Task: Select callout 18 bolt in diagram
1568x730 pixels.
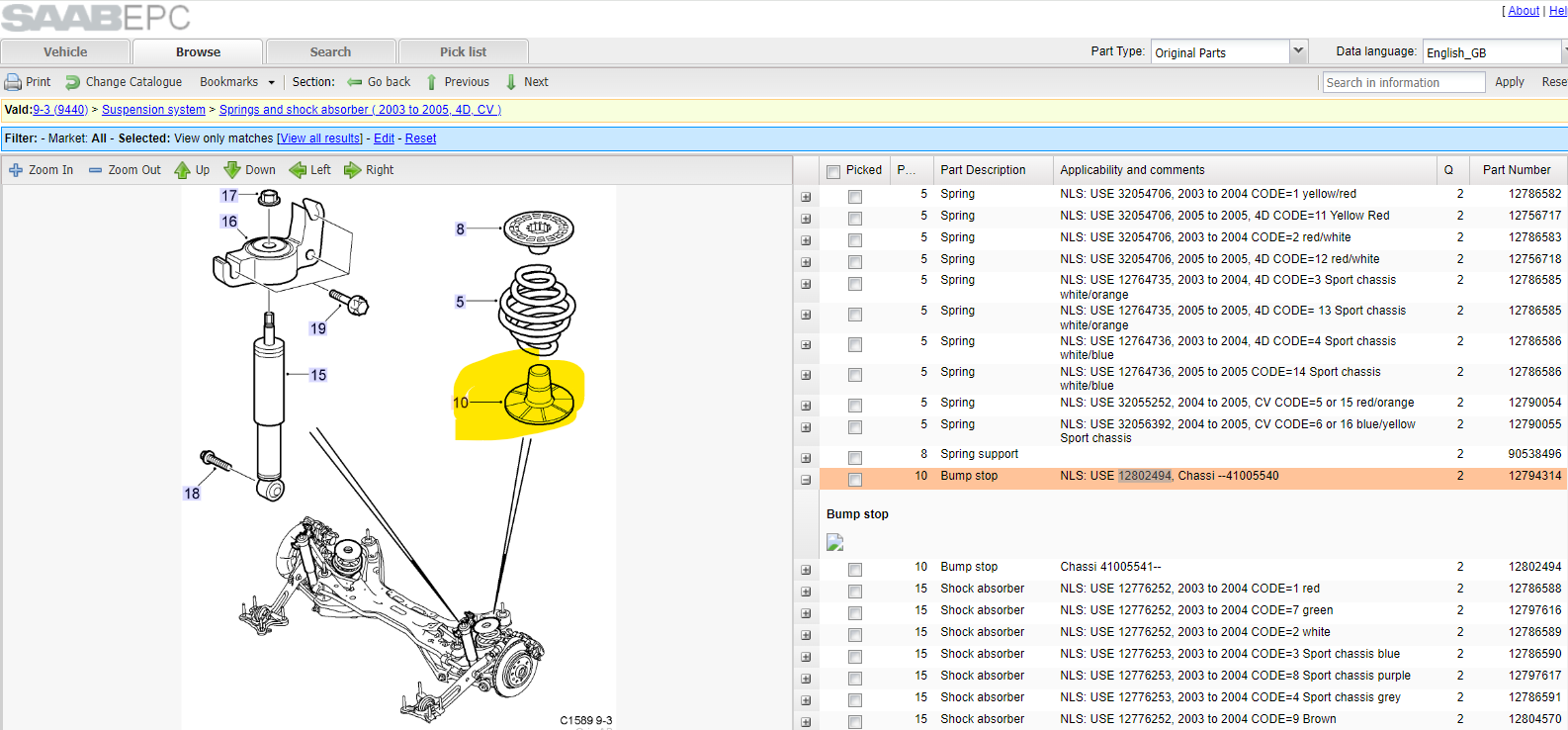Action: [192, 494]
